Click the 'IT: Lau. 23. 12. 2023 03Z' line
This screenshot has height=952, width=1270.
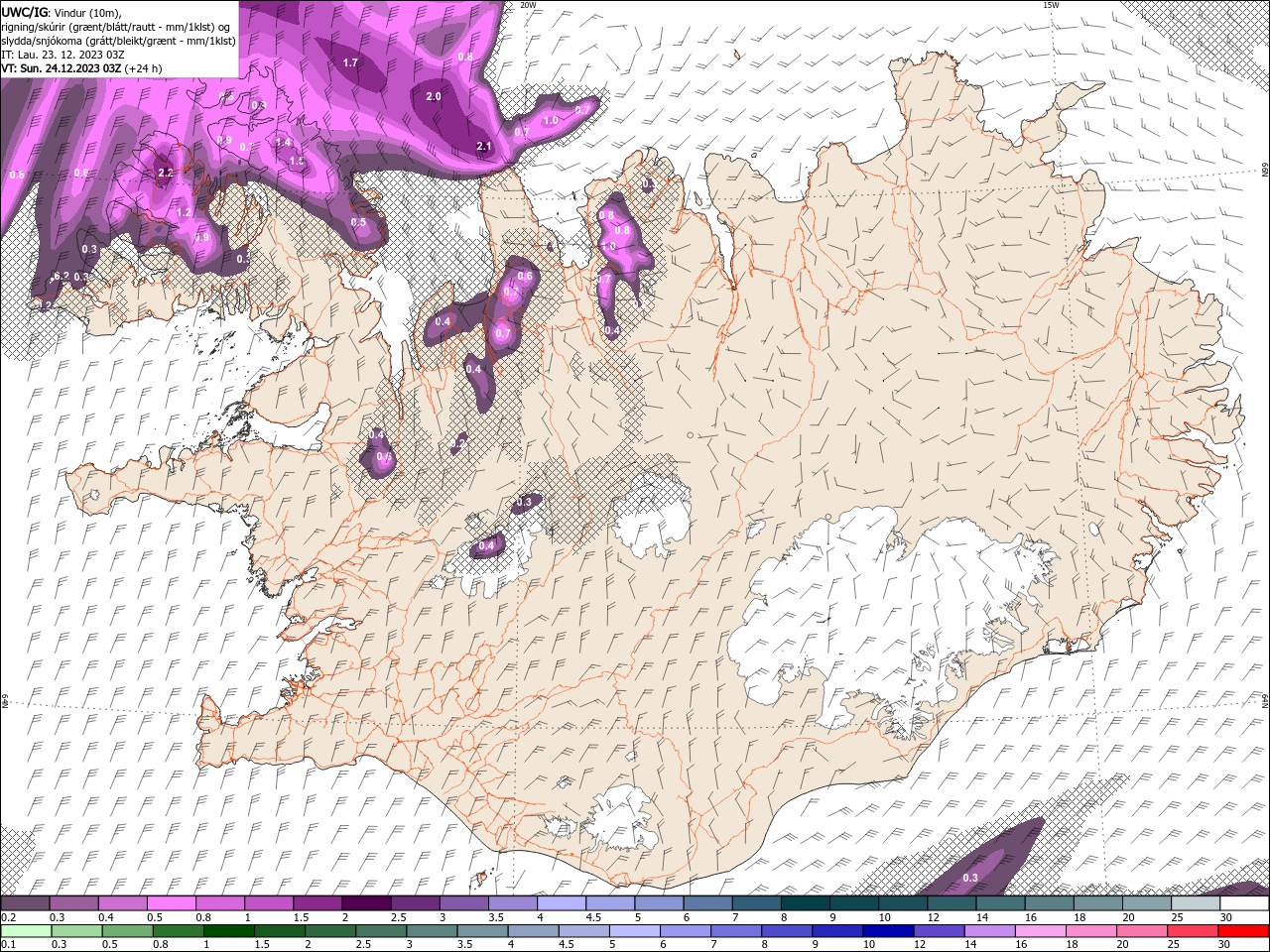click(x=63, y=55)
